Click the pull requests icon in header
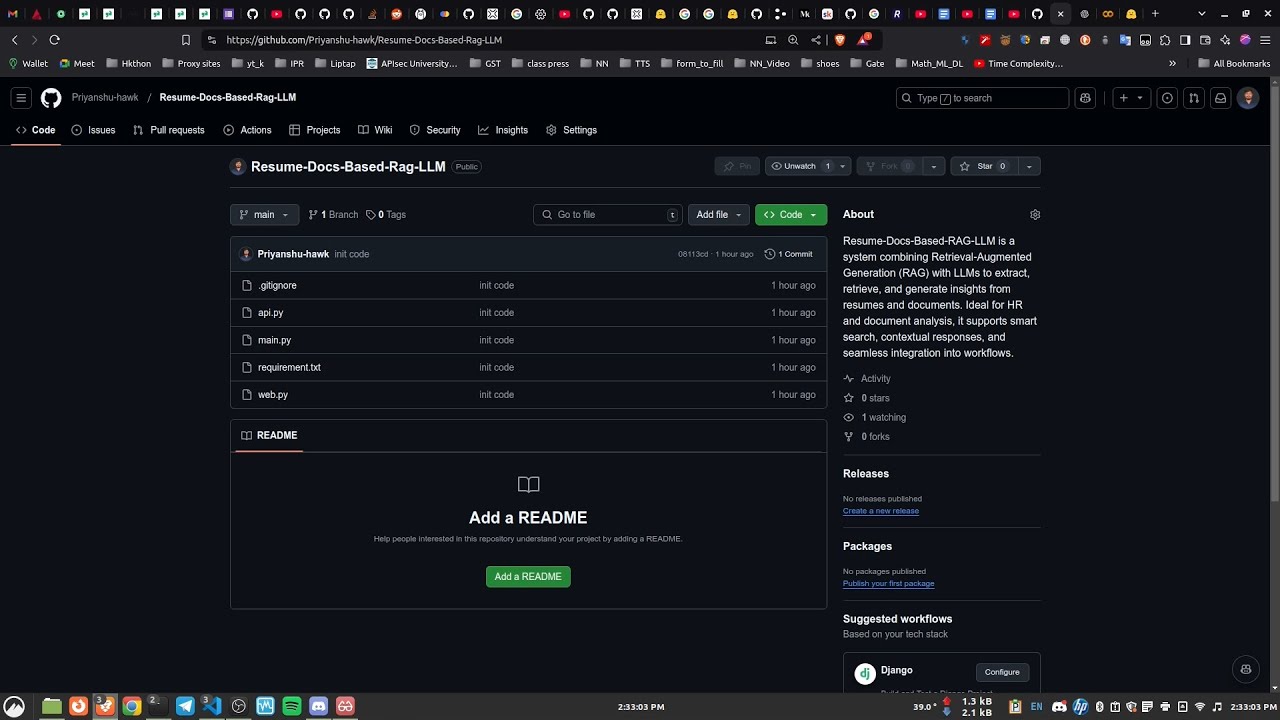Image resolution: width=1280 pixels, height=720 pixels. [x=1192, y=97]
